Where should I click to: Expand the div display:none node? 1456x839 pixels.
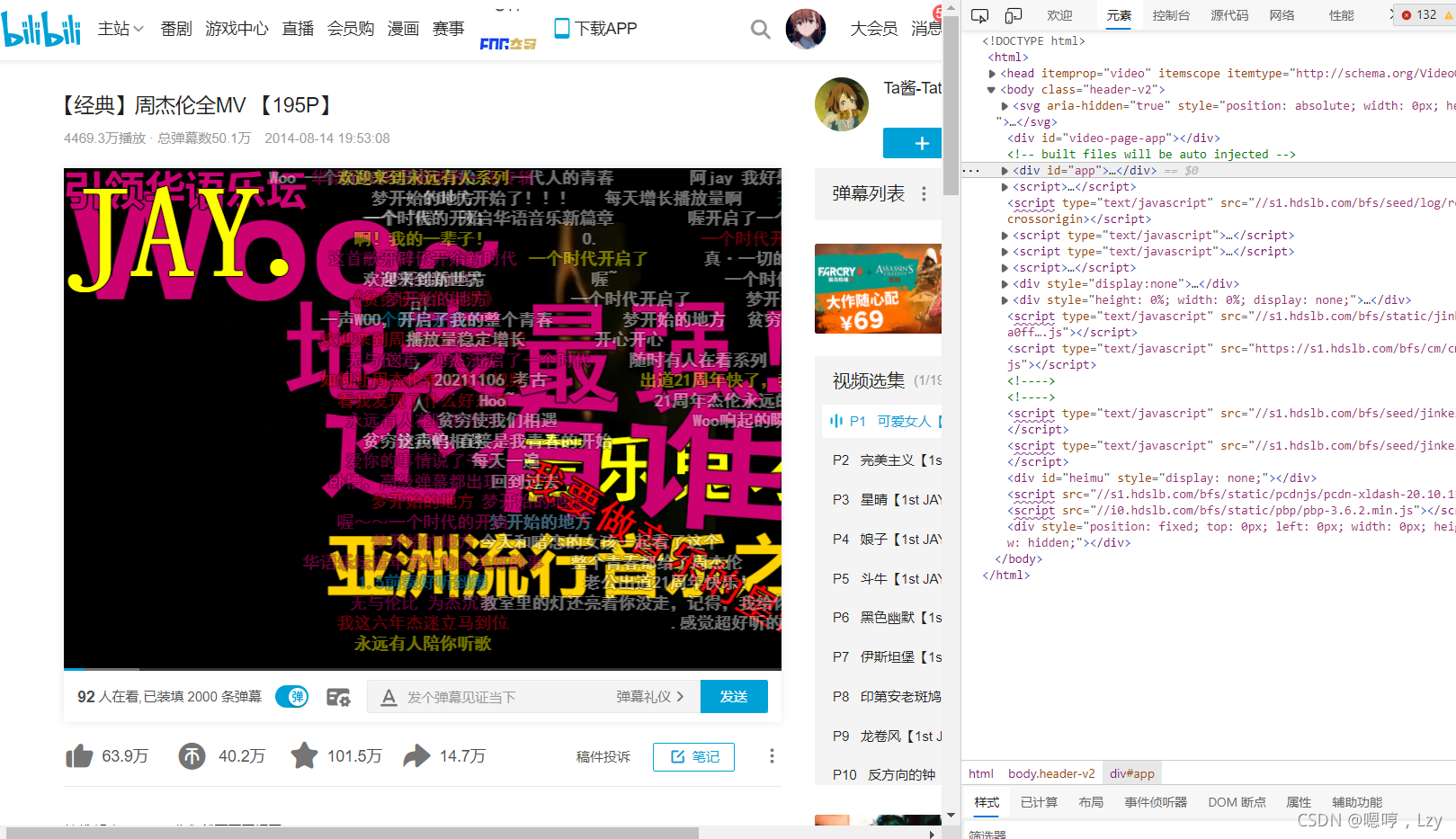[1005, 284]
